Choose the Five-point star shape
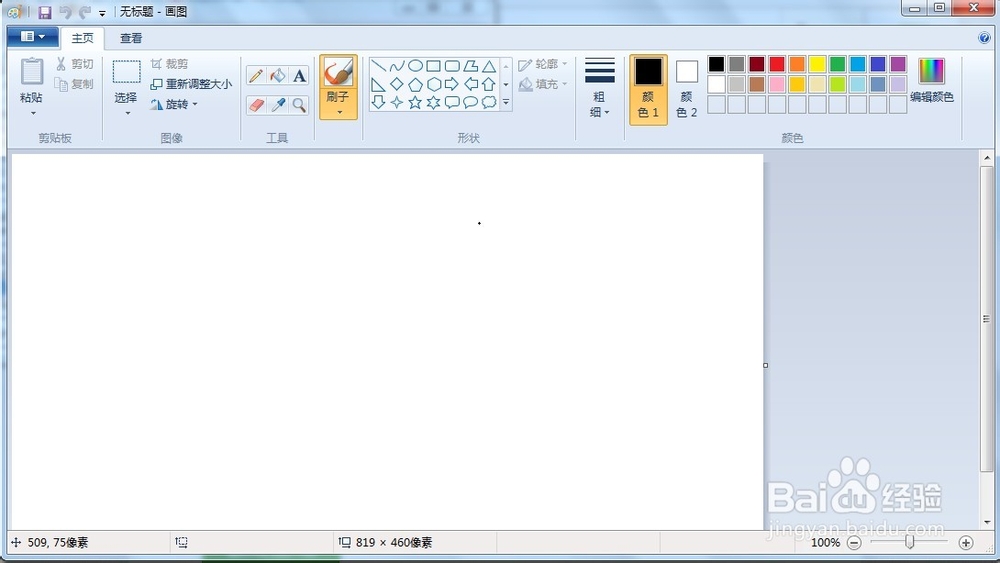Image resolution: width=1000 pixels, height=563 pixels. [415, 102]
